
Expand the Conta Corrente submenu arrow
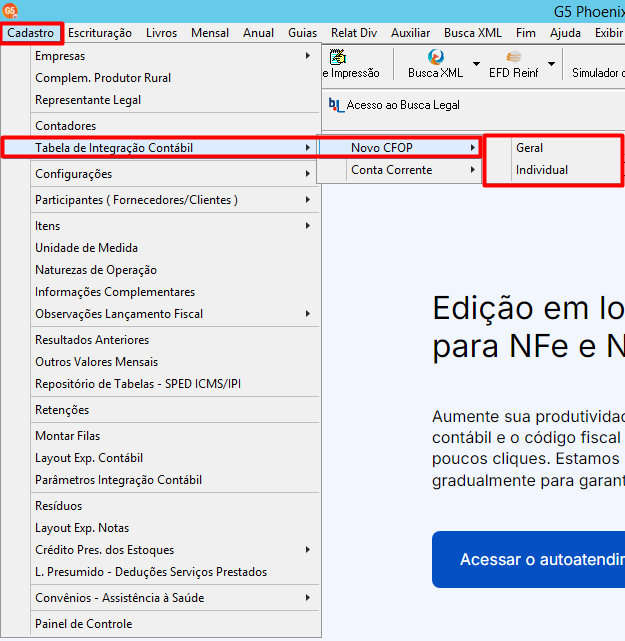(x=473, y=170)
